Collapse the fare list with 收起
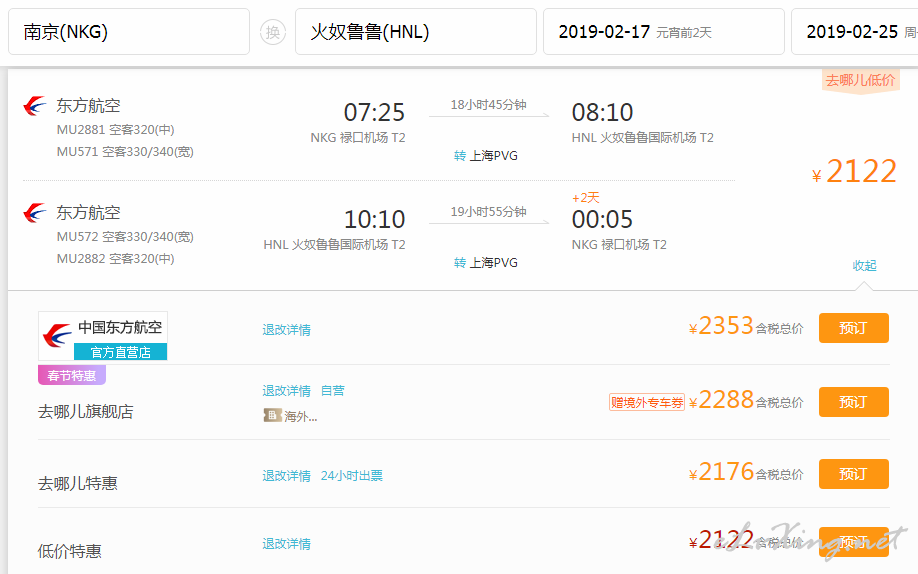The image size is (918, 574). tap(864, 265)
